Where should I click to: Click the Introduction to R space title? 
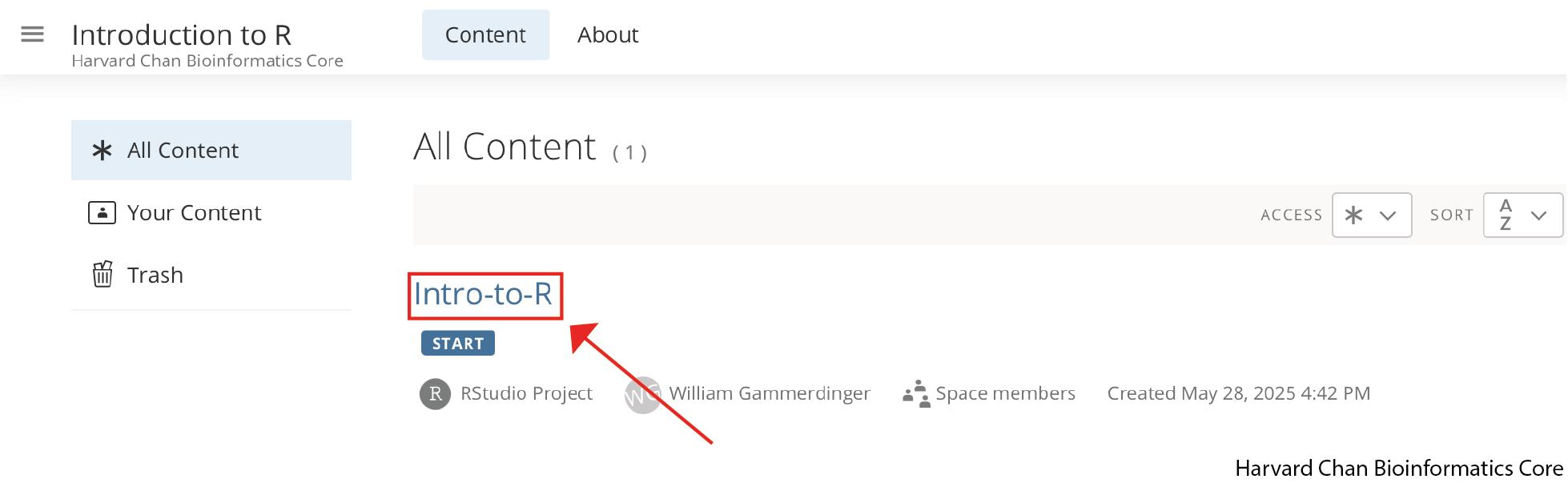[182, 35]
